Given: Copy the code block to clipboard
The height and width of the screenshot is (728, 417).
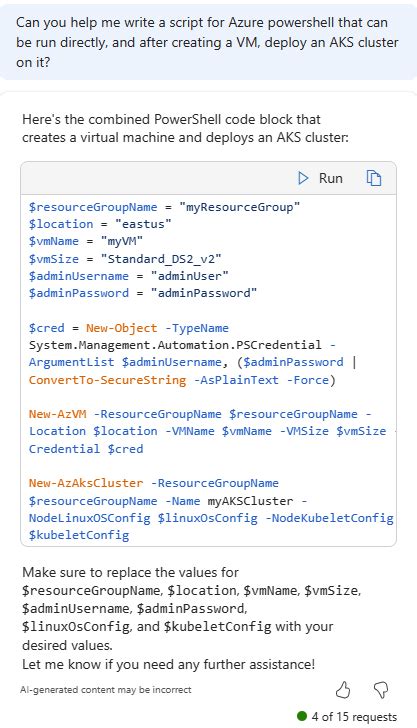Looking at the screenshot, I should 374,178.
